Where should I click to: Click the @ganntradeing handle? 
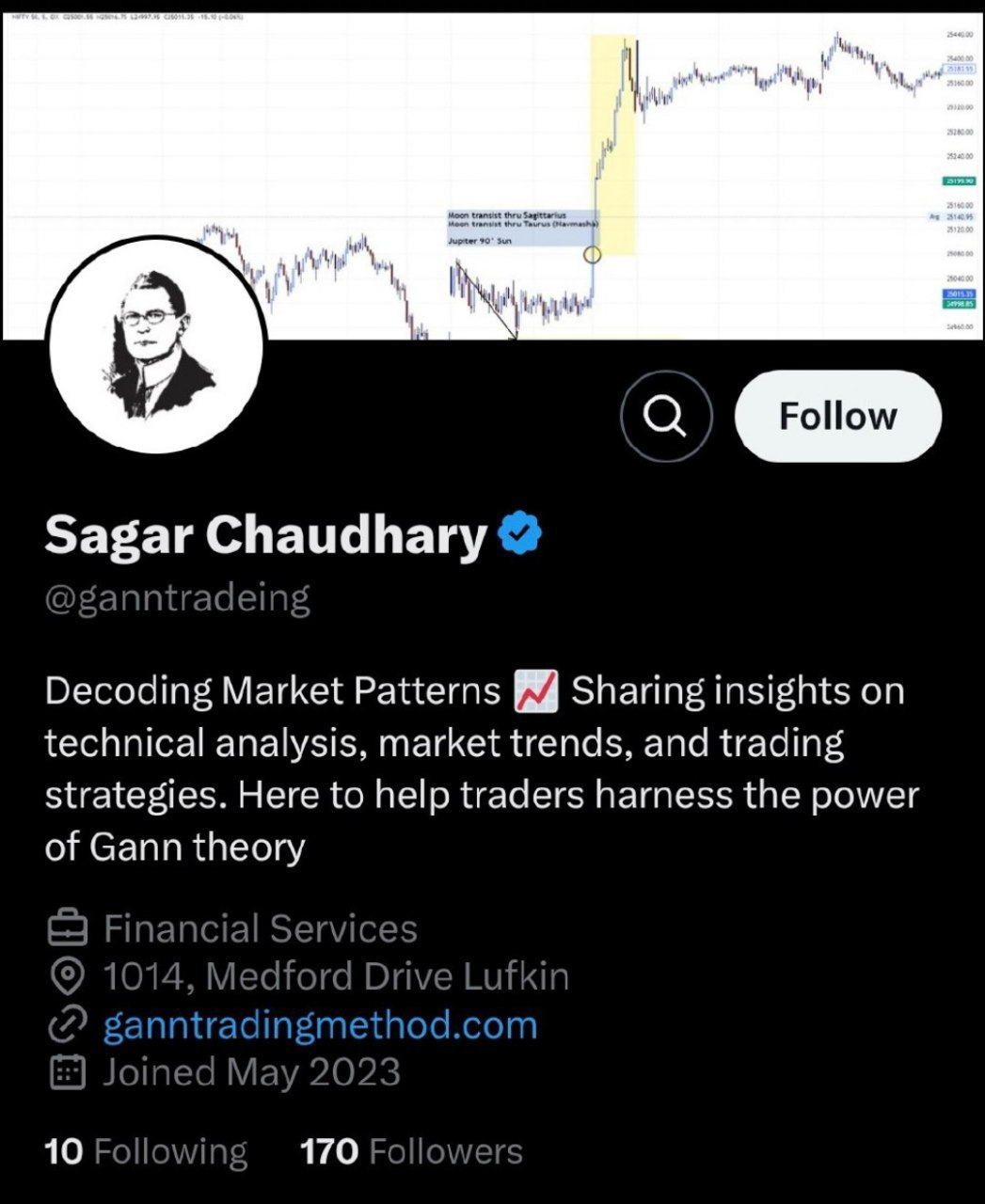[x=178, y=598]
